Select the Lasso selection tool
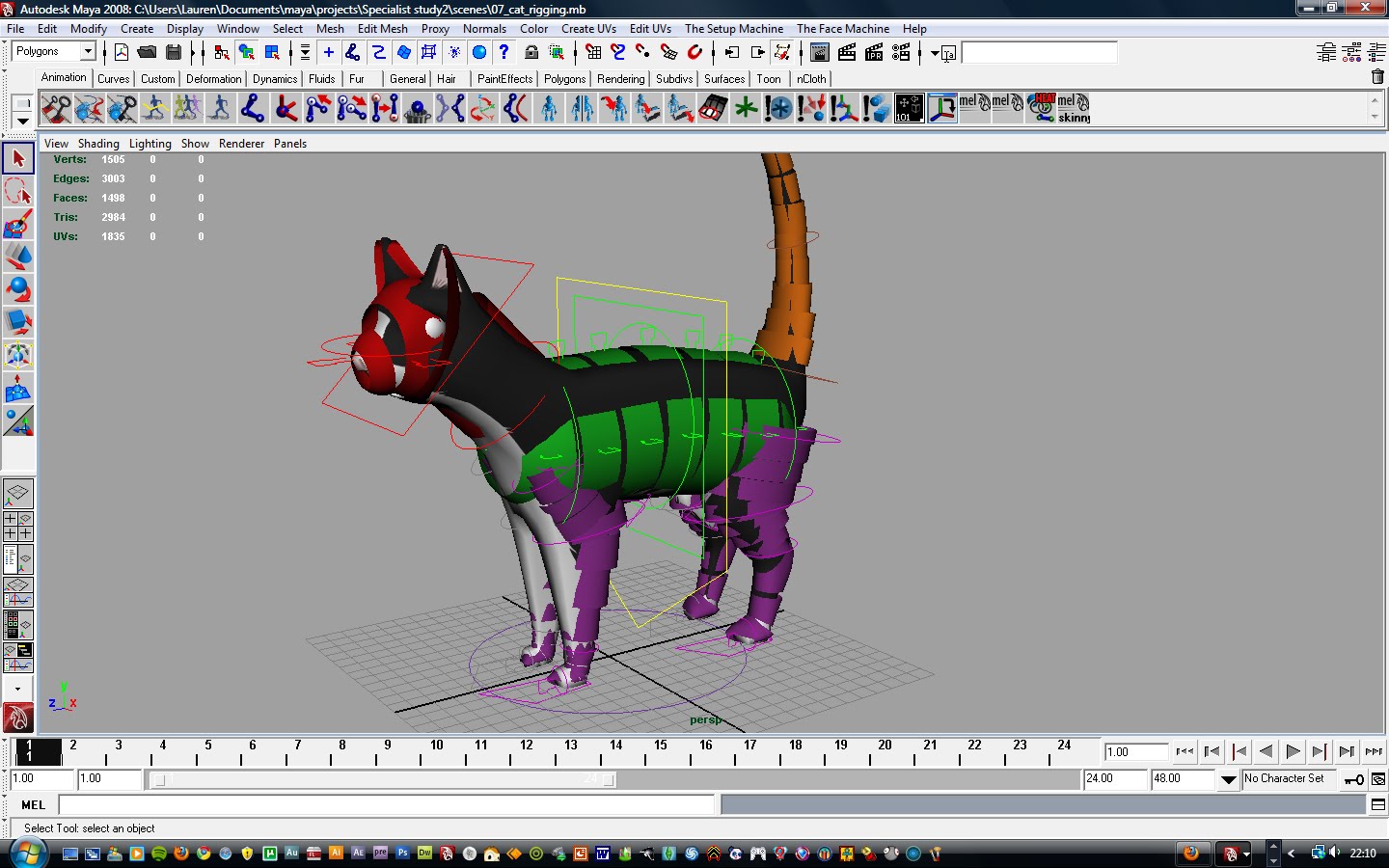The image size is (1389, 868). (18, 192)
